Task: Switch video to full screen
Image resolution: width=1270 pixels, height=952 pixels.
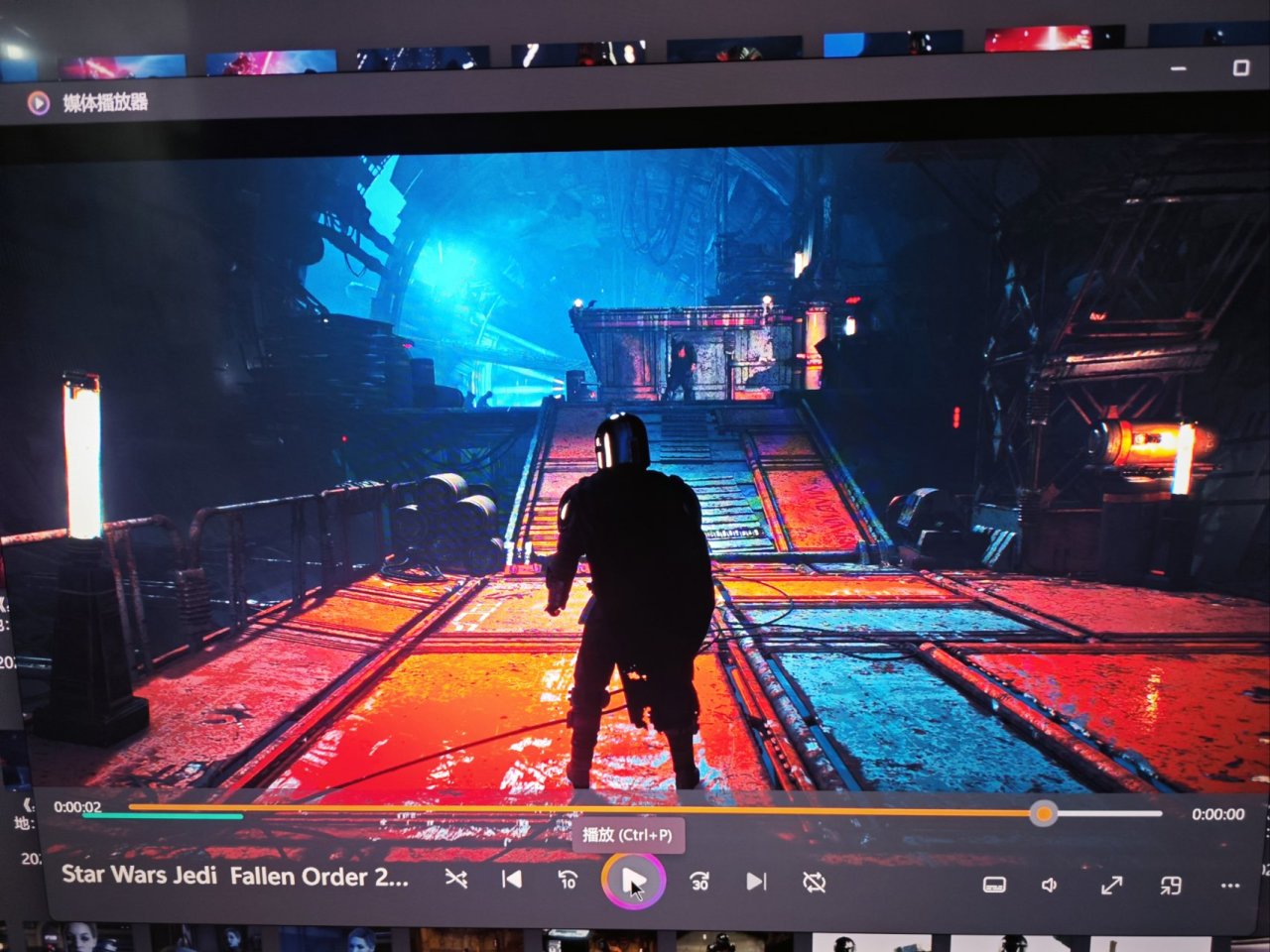Action: pyautogui.click(x=1111, y=885)
